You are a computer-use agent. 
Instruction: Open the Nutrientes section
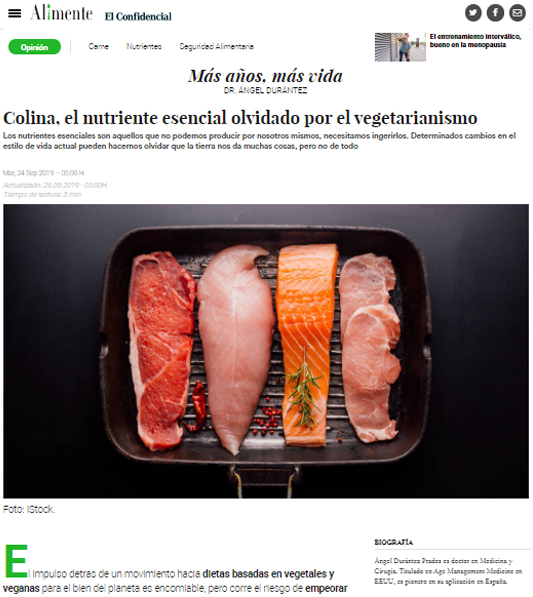(x=144, y=46)
